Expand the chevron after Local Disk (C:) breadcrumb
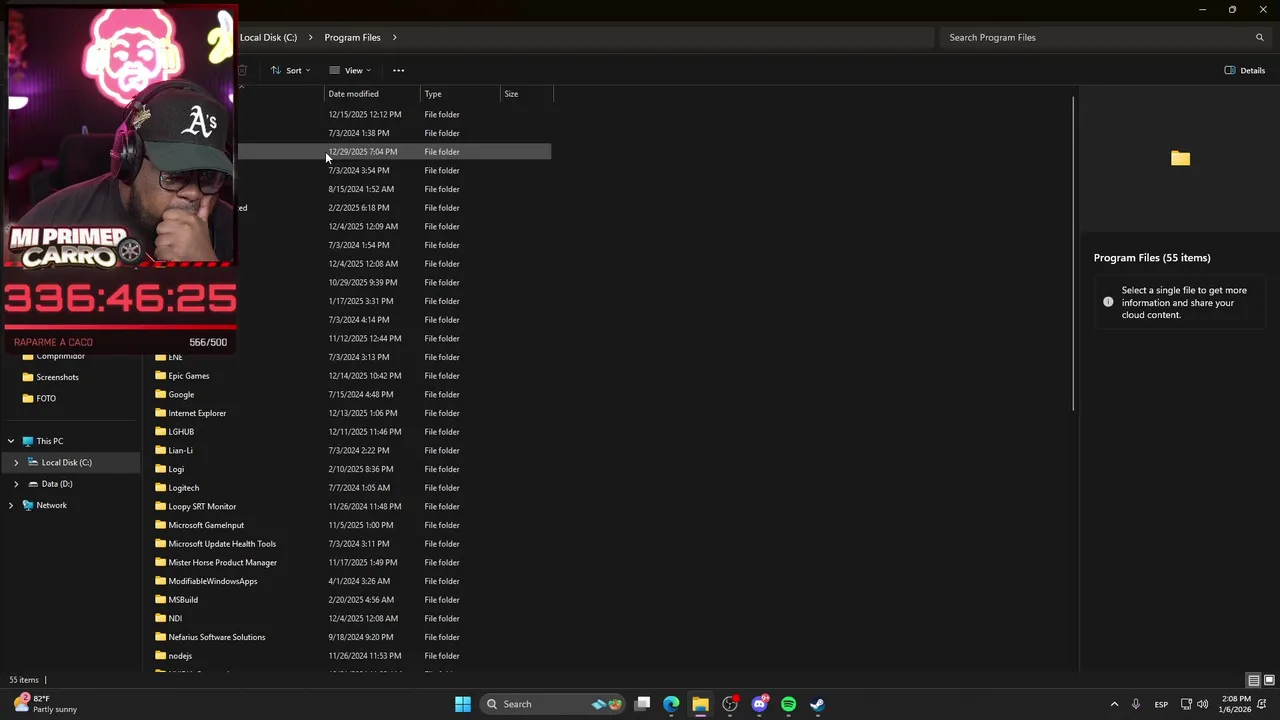 pos(311,37)
